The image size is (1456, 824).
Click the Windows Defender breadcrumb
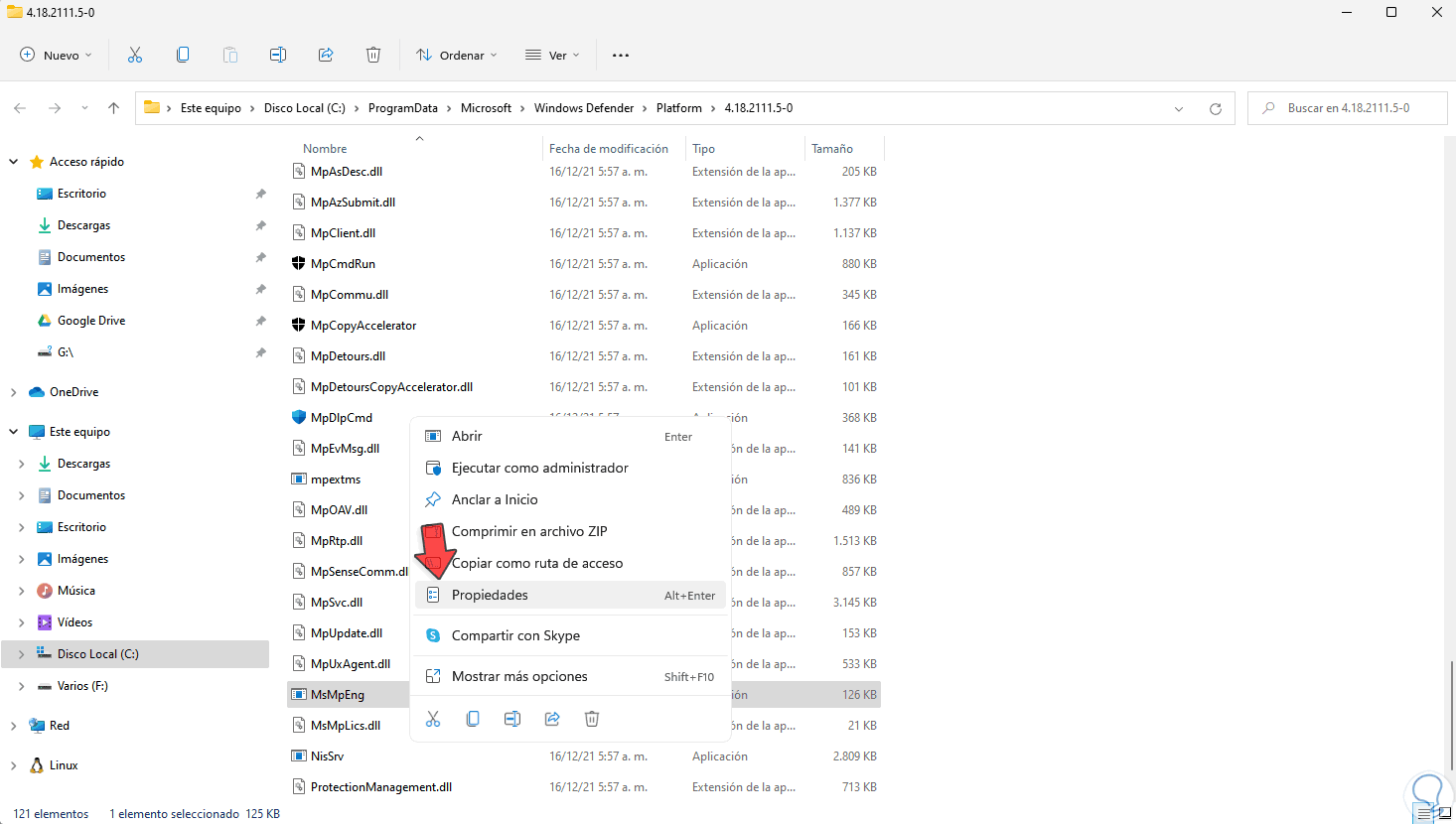pos(584,108)
